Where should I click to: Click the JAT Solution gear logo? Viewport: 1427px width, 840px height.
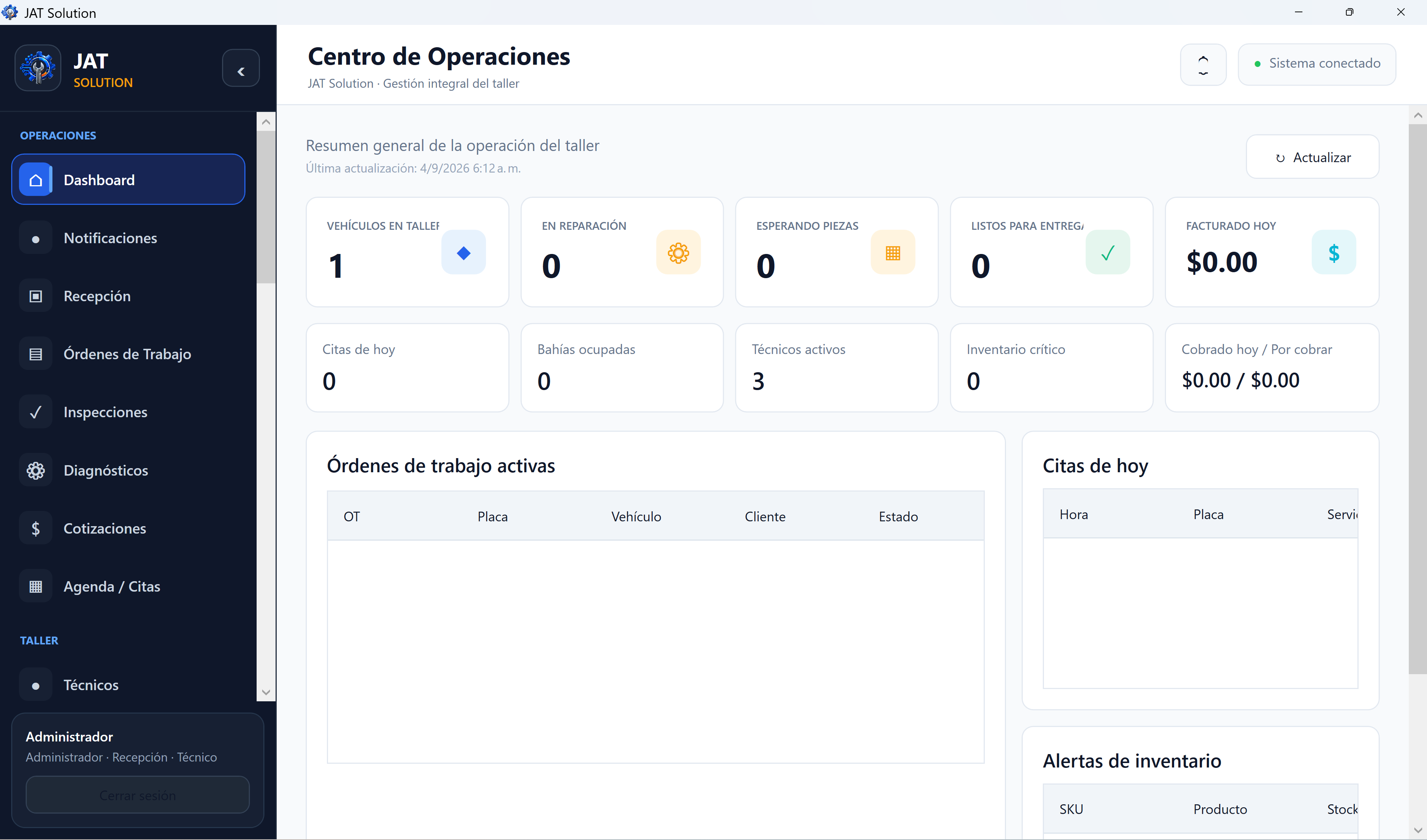point(37,68)
